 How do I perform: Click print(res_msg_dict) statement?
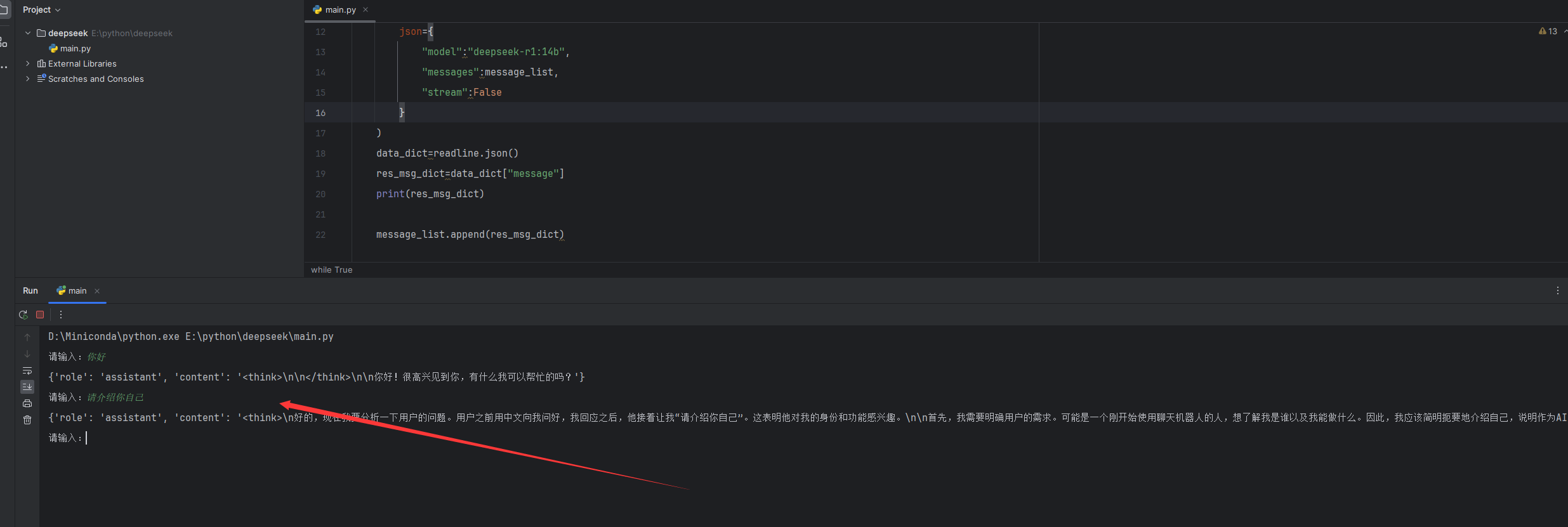(x=430, y=194)
